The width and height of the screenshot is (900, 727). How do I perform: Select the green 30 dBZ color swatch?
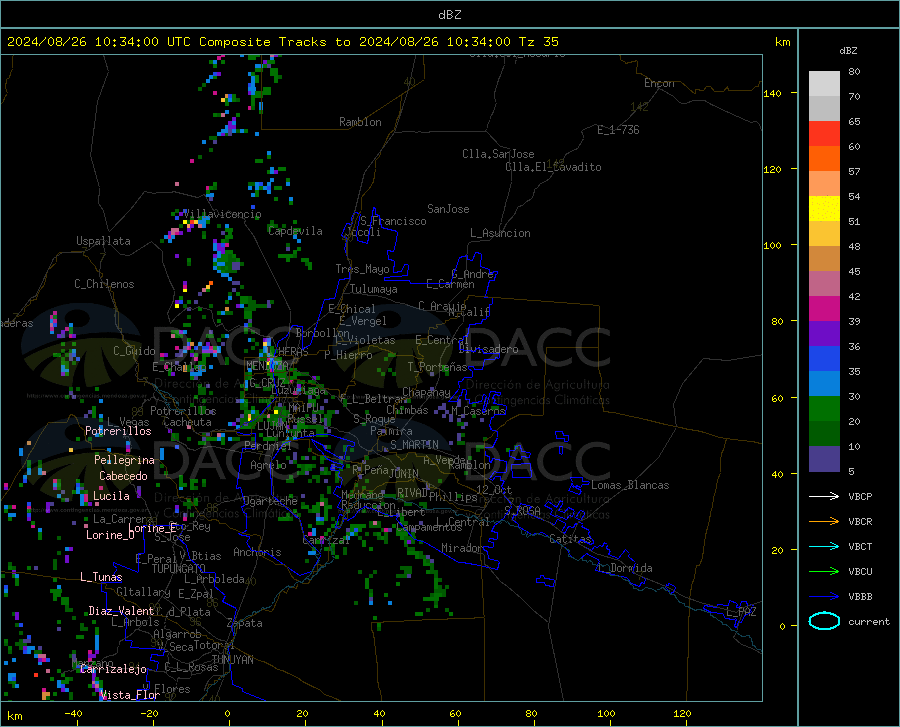824,409
